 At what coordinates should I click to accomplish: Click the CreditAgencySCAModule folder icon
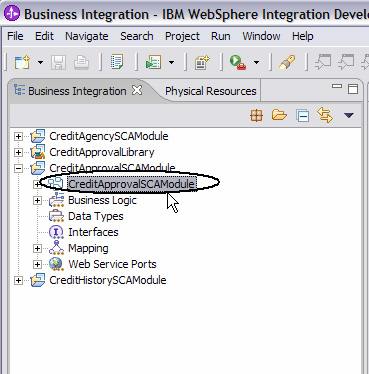pos(38,136)
